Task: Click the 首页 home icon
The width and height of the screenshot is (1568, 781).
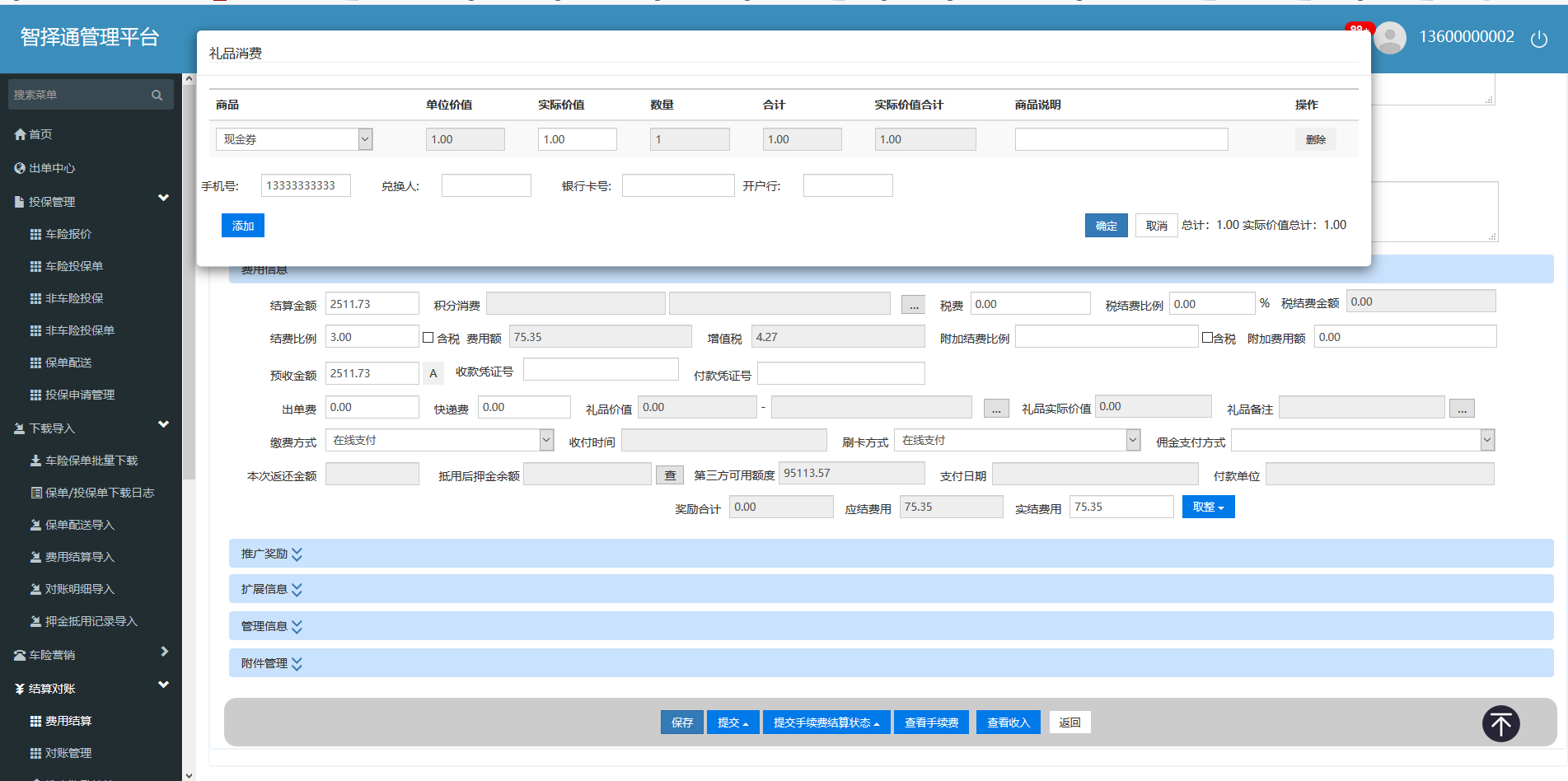Action: tap(21, 134)
